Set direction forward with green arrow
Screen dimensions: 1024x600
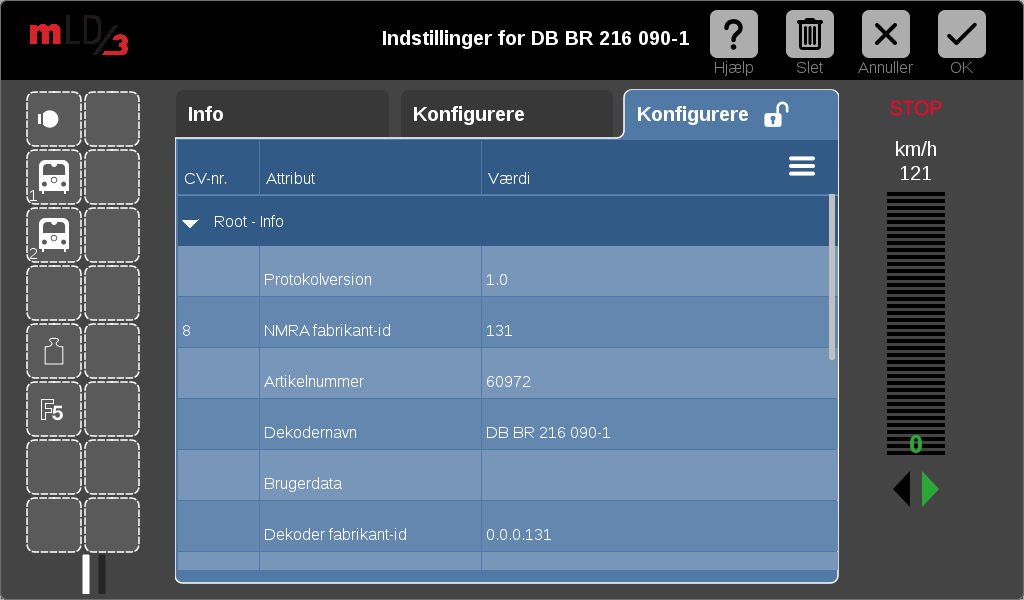[930, 489]
